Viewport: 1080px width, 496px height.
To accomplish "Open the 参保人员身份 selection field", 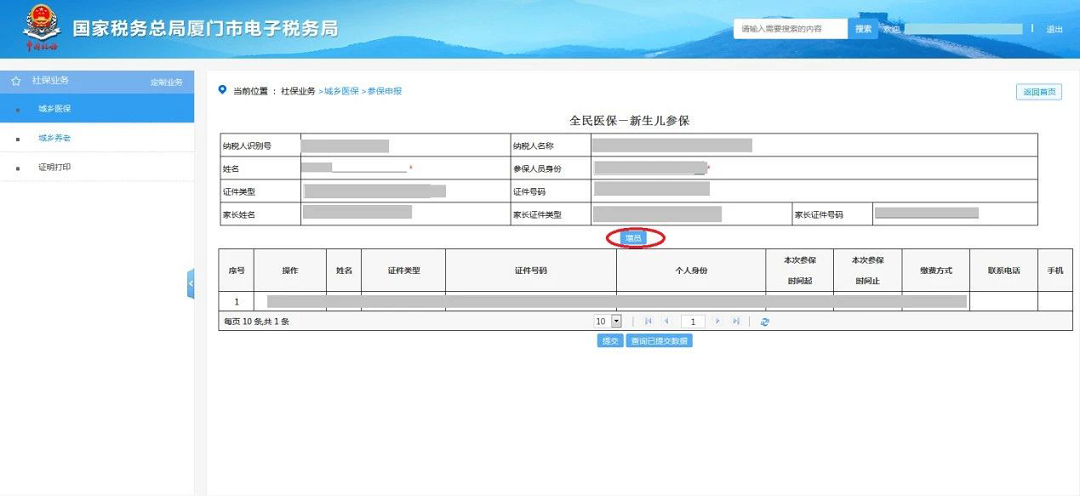I will [651, 168].
